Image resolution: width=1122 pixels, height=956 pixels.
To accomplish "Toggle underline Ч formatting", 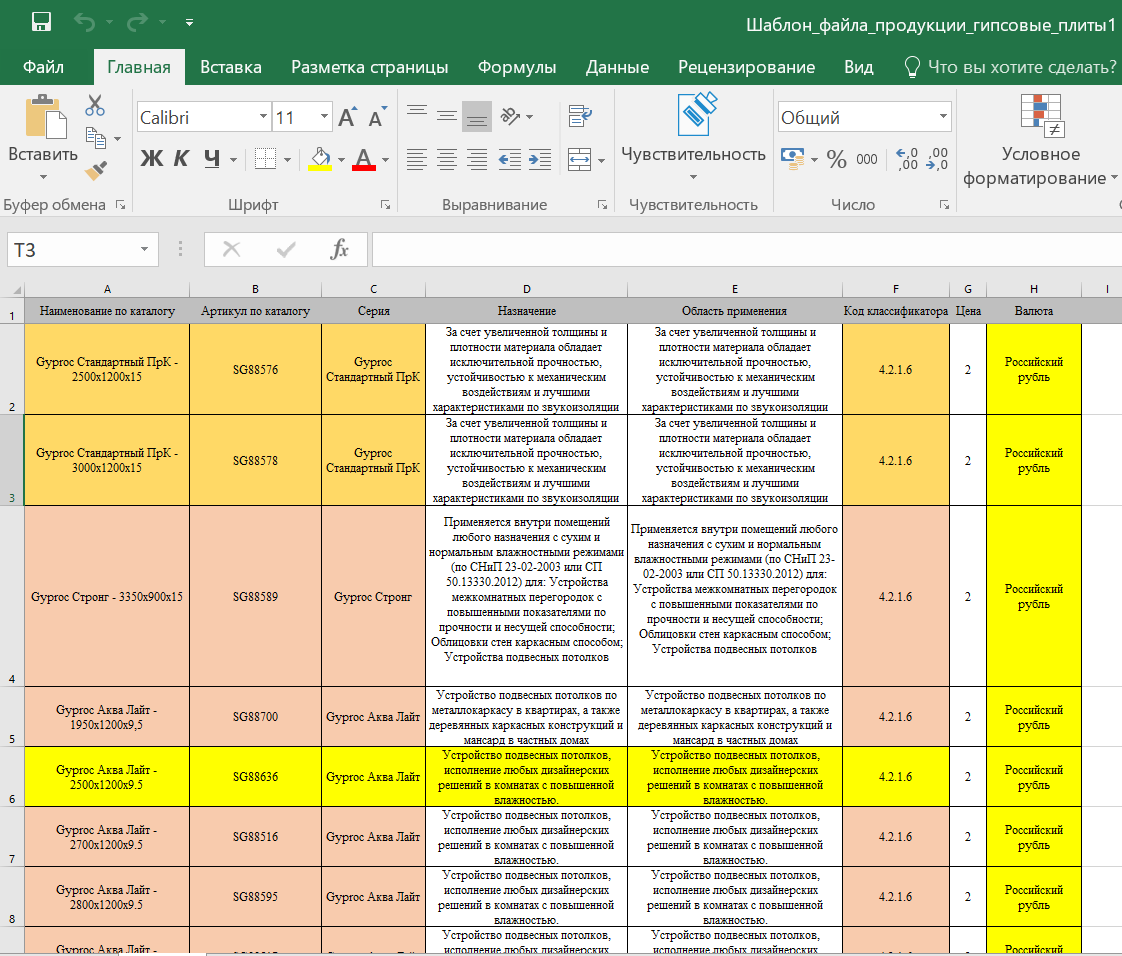I will [x=212, y=158].
